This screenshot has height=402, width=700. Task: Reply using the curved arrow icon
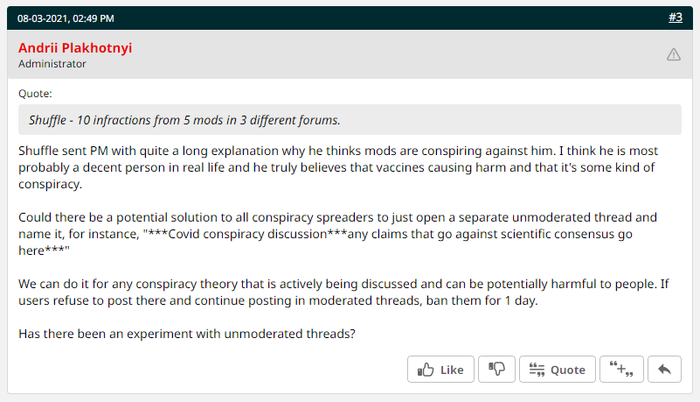coord(664,369)
